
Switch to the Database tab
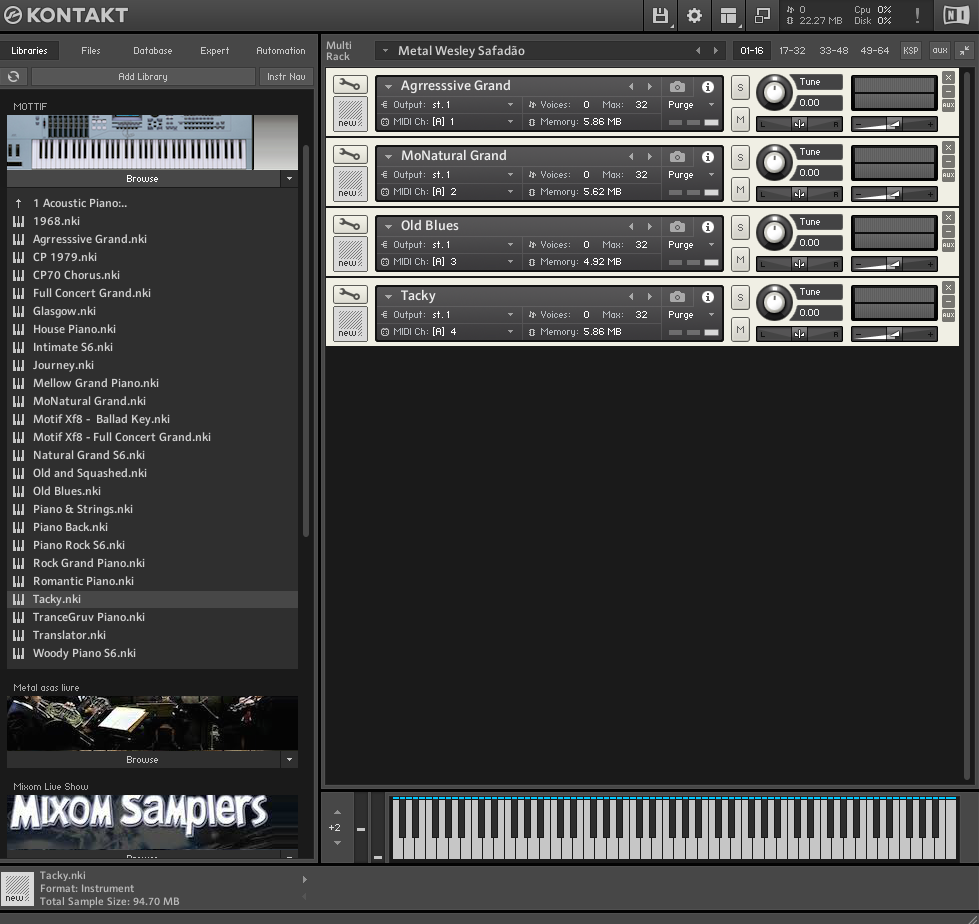[x=152, y=51]
